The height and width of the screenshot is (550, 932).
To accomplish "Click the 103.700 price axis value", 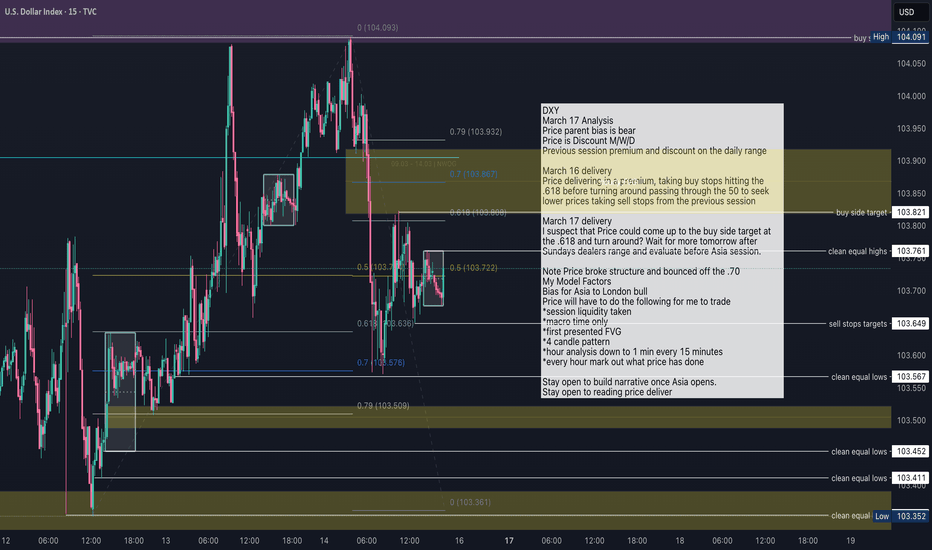I will (911, 291).
